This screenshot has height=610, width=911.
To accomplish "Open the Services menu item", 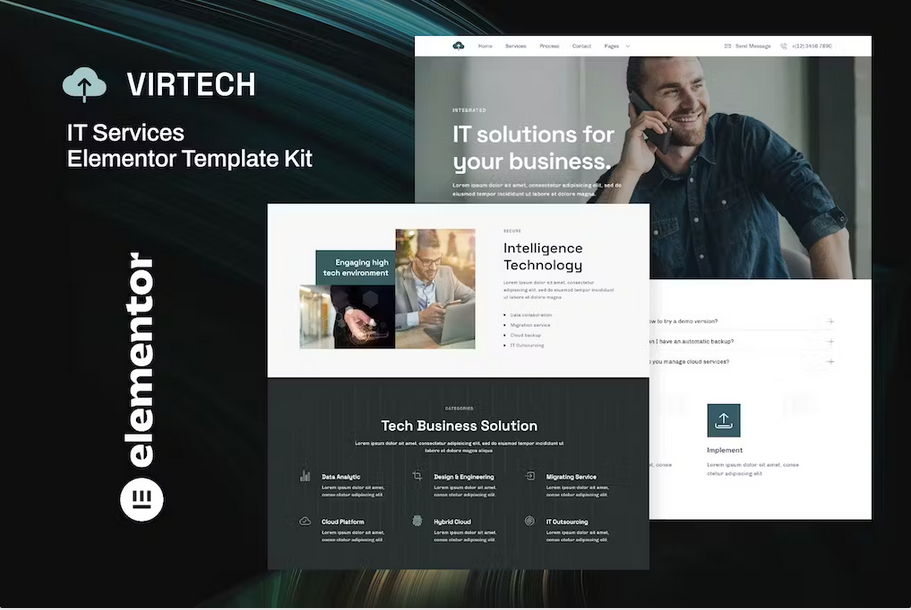I will pos(515,46).
